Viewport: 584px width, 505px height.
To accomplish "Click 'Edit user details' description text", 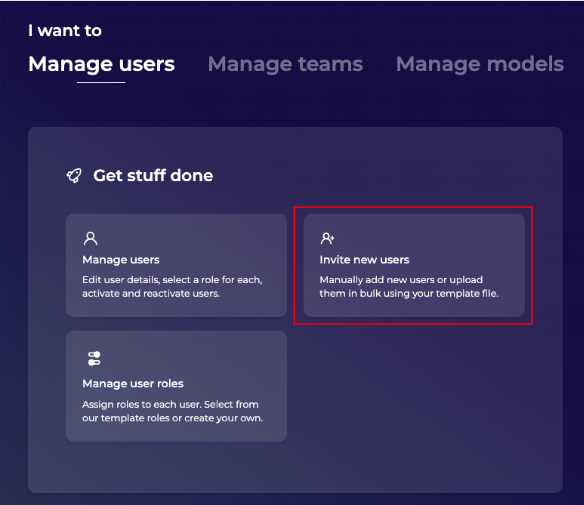I will tap(172, 286).
